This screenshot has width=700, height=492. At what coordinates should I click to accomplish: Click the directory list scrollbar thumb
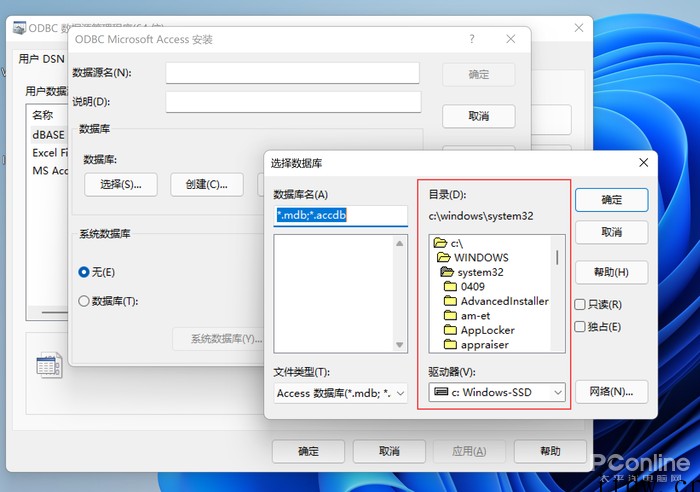click(557, 258)
